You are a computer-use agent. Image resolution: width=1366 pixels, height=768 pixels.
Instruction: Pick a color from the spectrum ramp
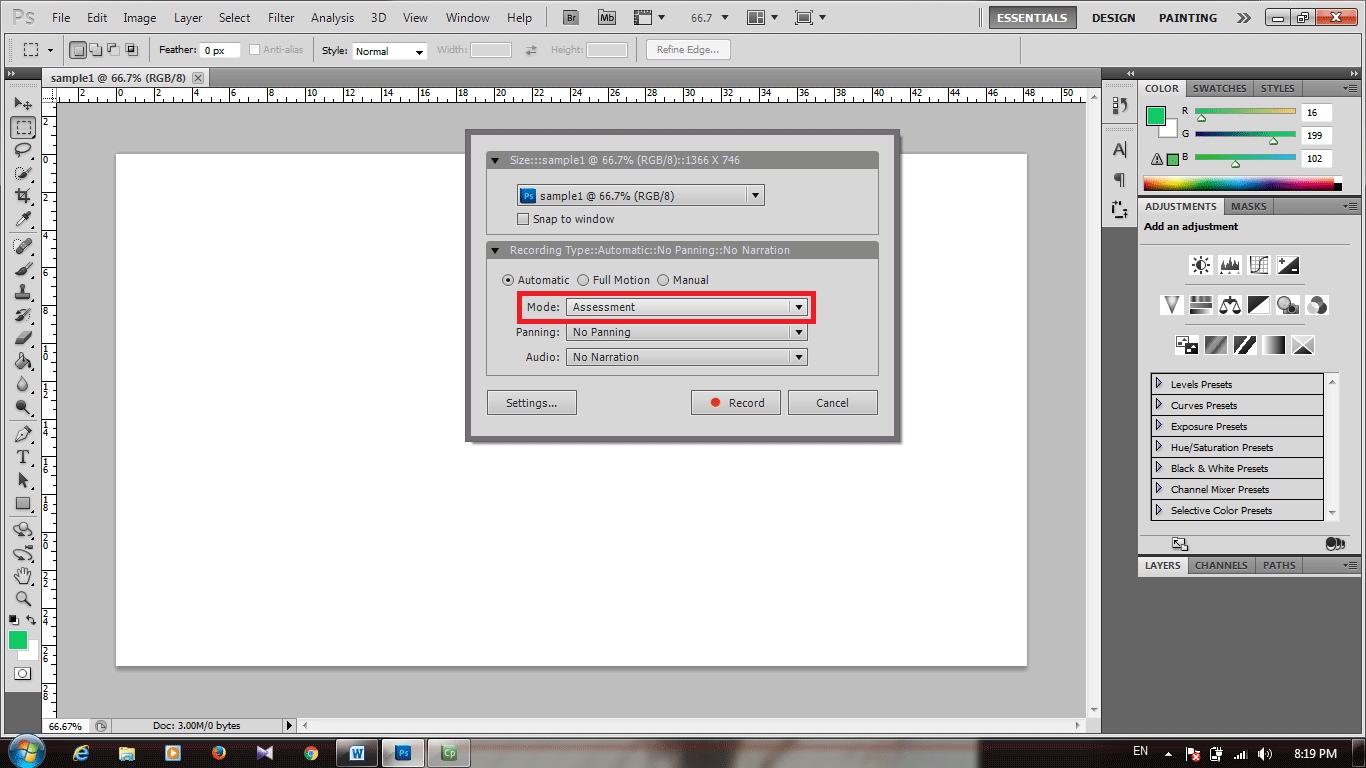coord(1239,184)
